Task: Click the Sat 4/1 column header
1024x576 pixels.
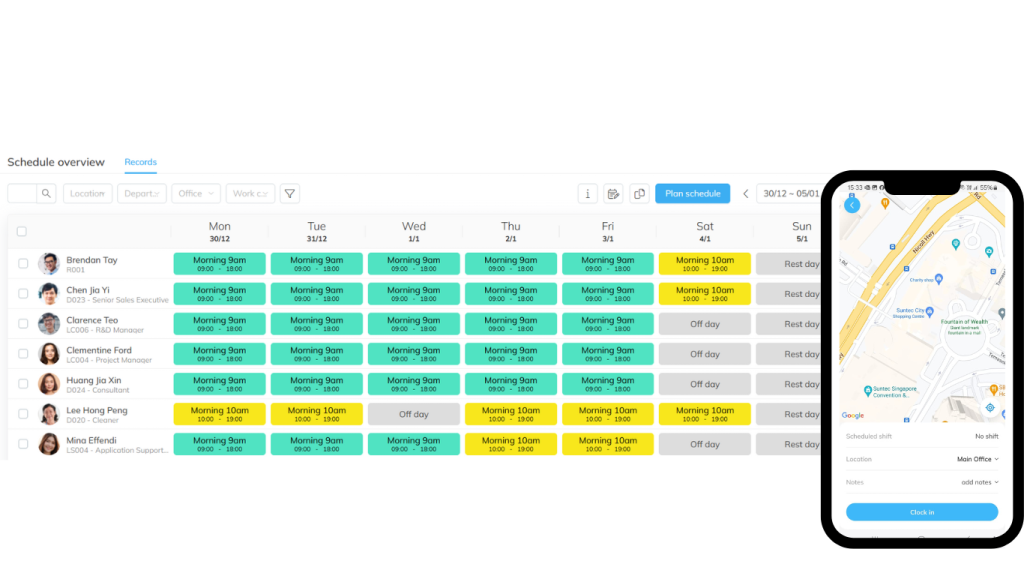Action: [705, 231]
